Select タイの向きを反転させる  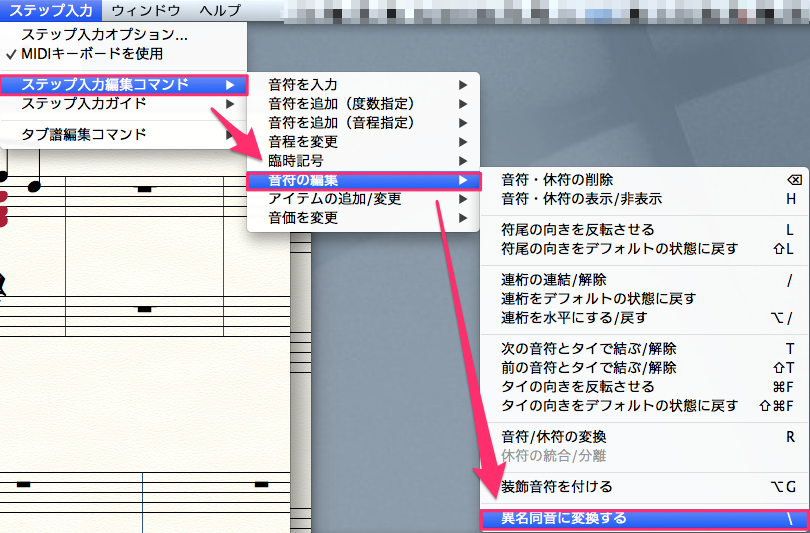645,387
